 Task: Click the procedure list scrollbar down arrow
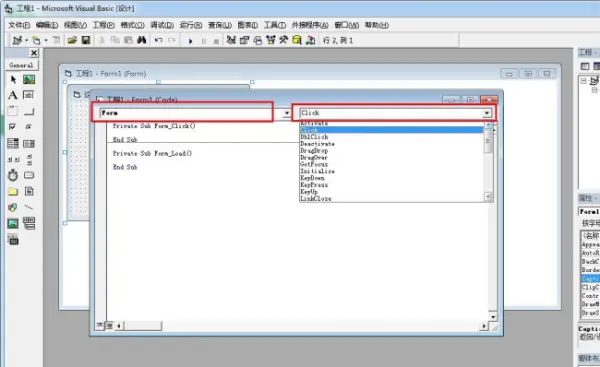tap(488, 197)
